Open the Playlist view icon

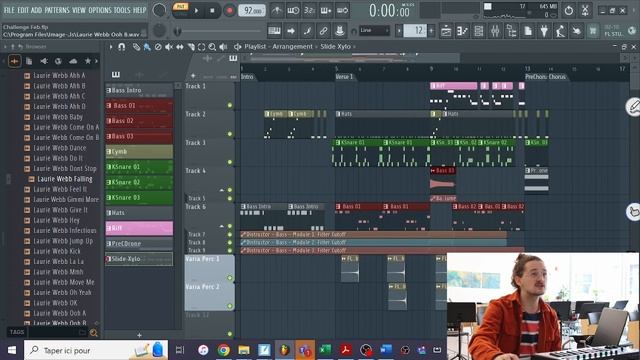pos(446,31)
